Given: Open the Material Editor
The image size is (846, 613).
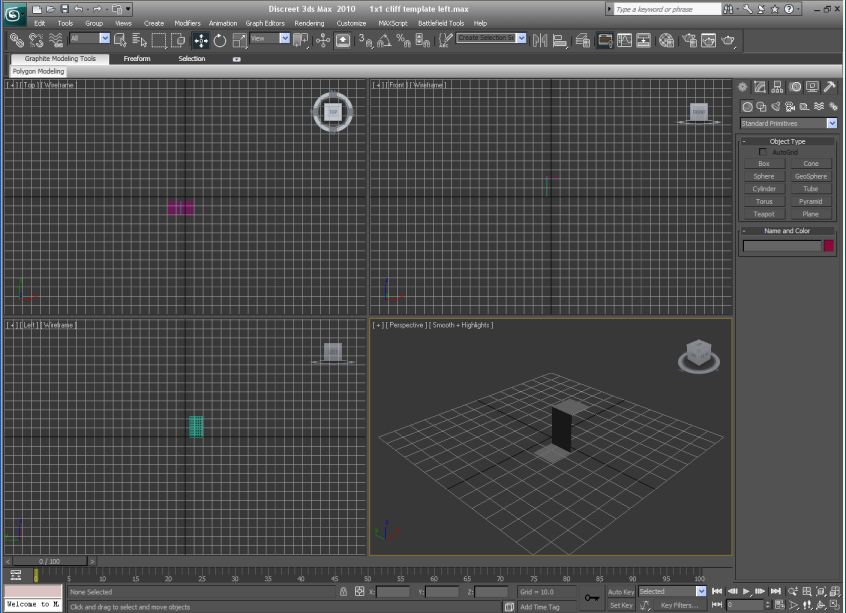Looking at the screenshot, I should coord(666,40).
